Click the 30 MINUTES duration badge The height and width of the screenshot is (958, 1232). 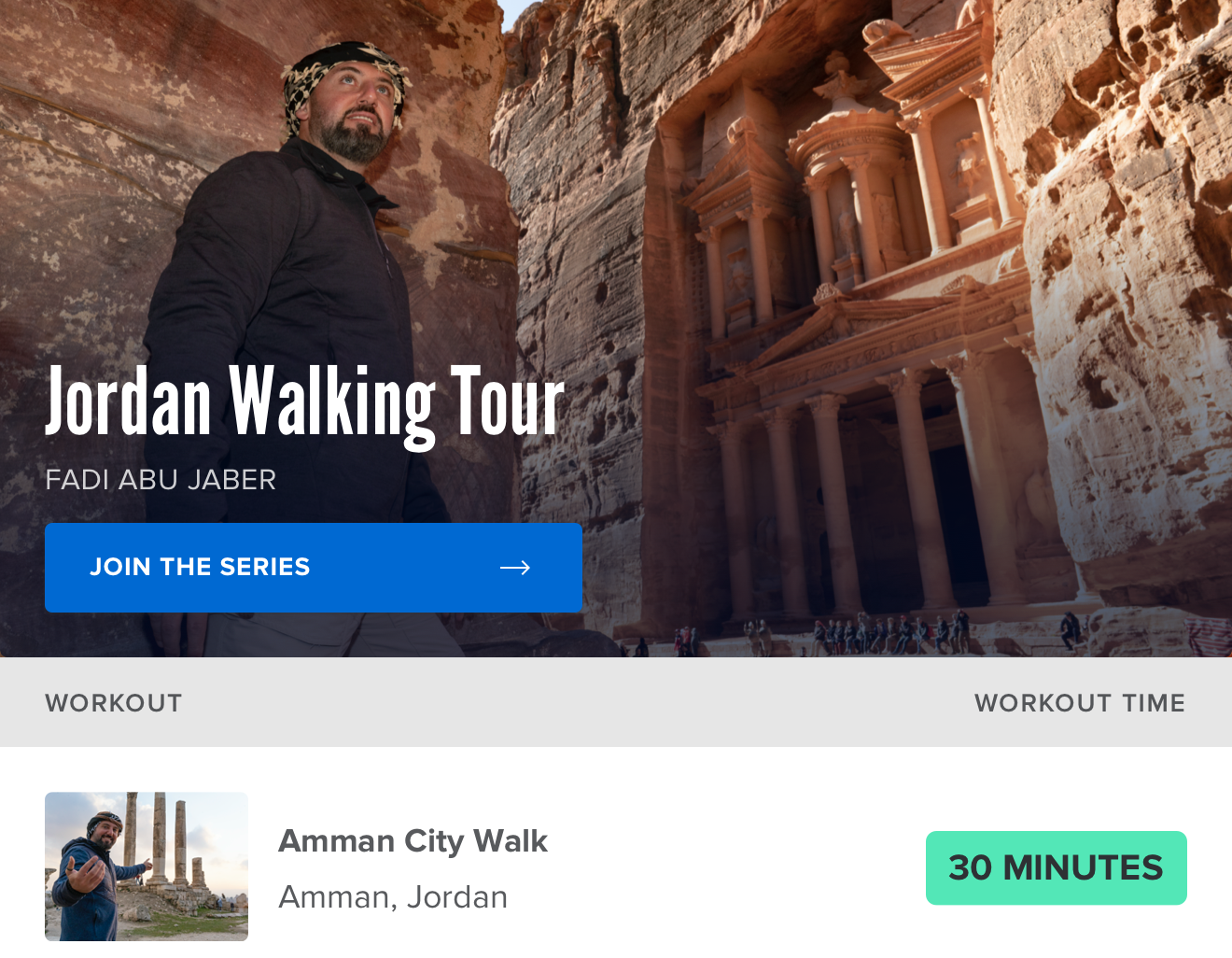click(1057, 868)
